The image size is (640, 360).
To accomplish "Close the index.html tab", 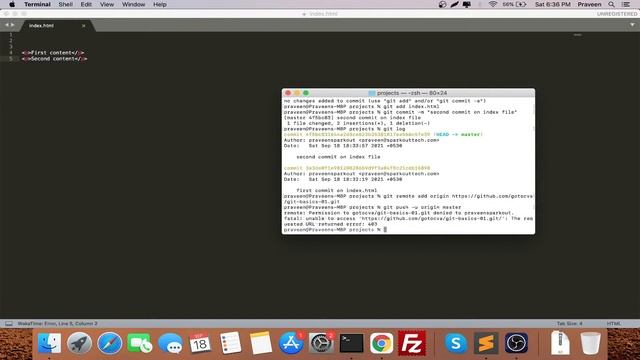I will point(84,26).
